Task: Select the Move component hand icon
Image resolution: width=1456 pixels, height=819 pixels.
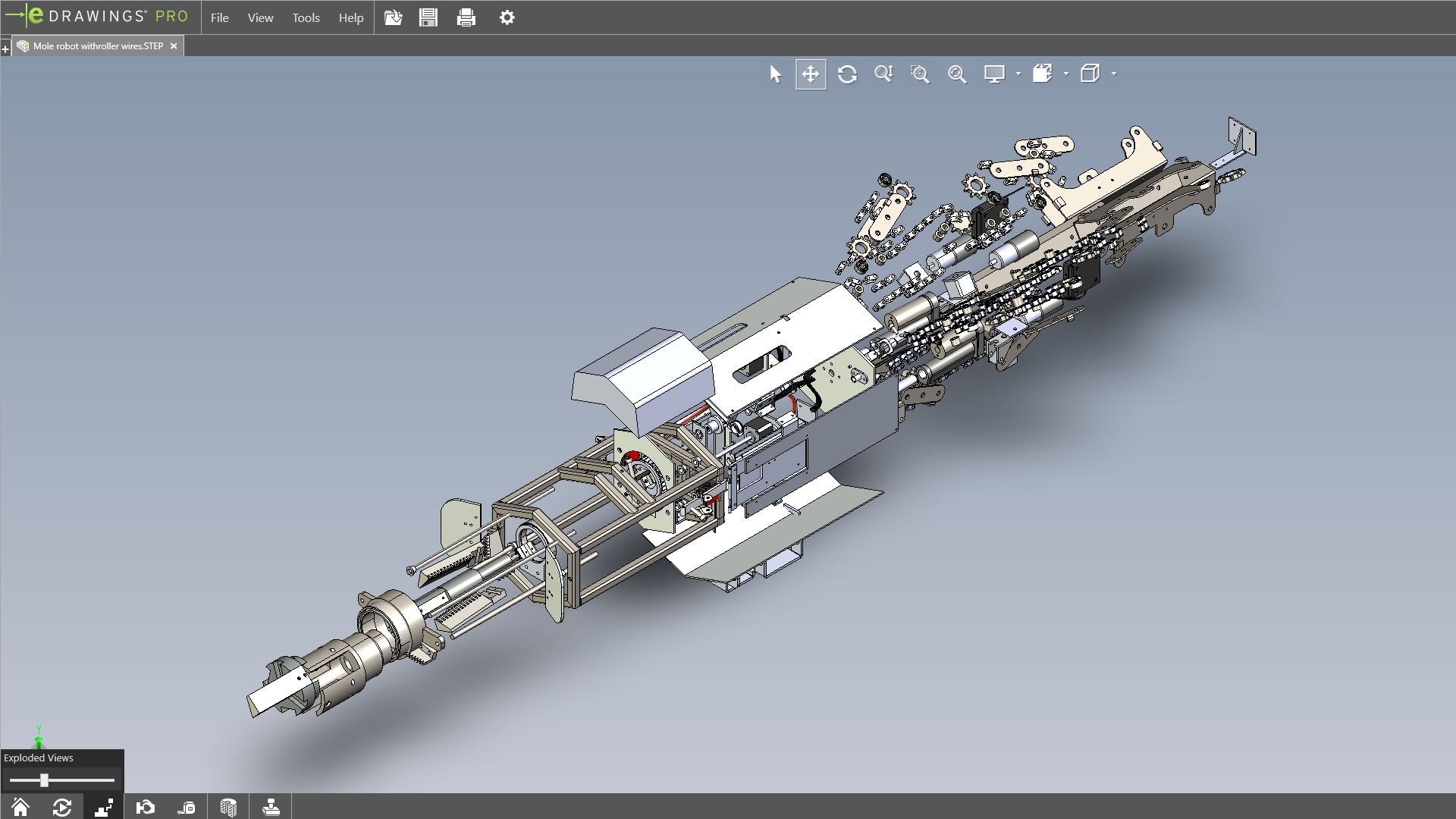Action: pyautogui.click(x=146, y=807)
